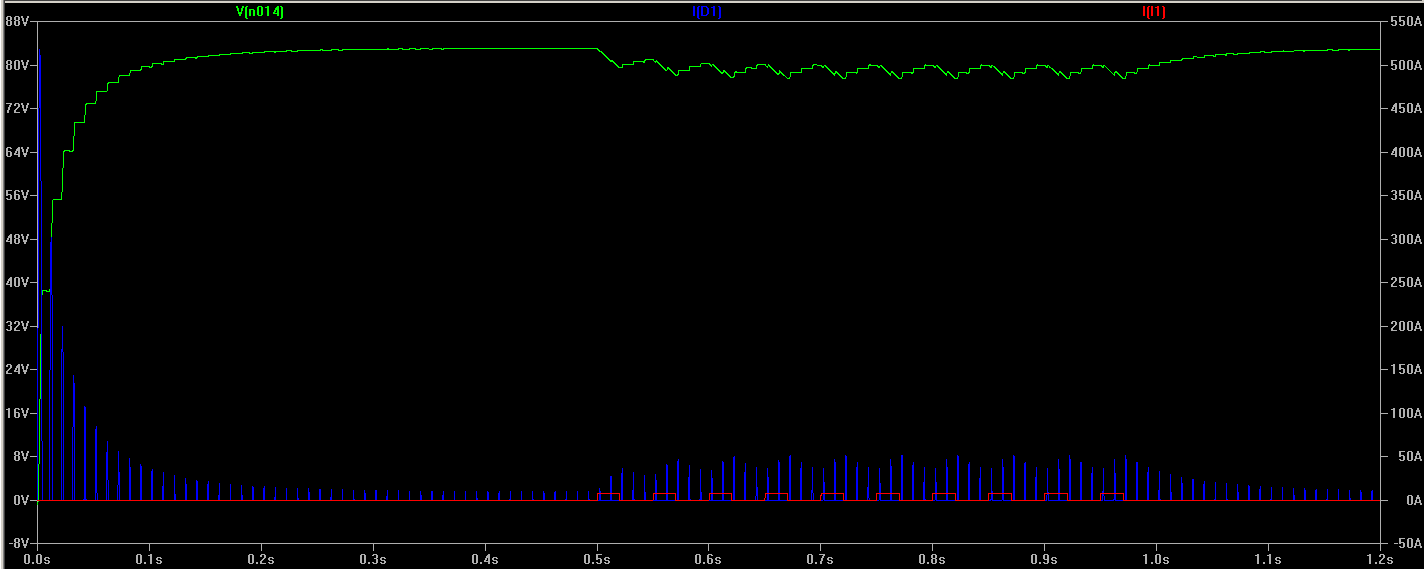Click the 0.5s time axis label
Viewport: 1424px width, 569px height.
[597, 560]
